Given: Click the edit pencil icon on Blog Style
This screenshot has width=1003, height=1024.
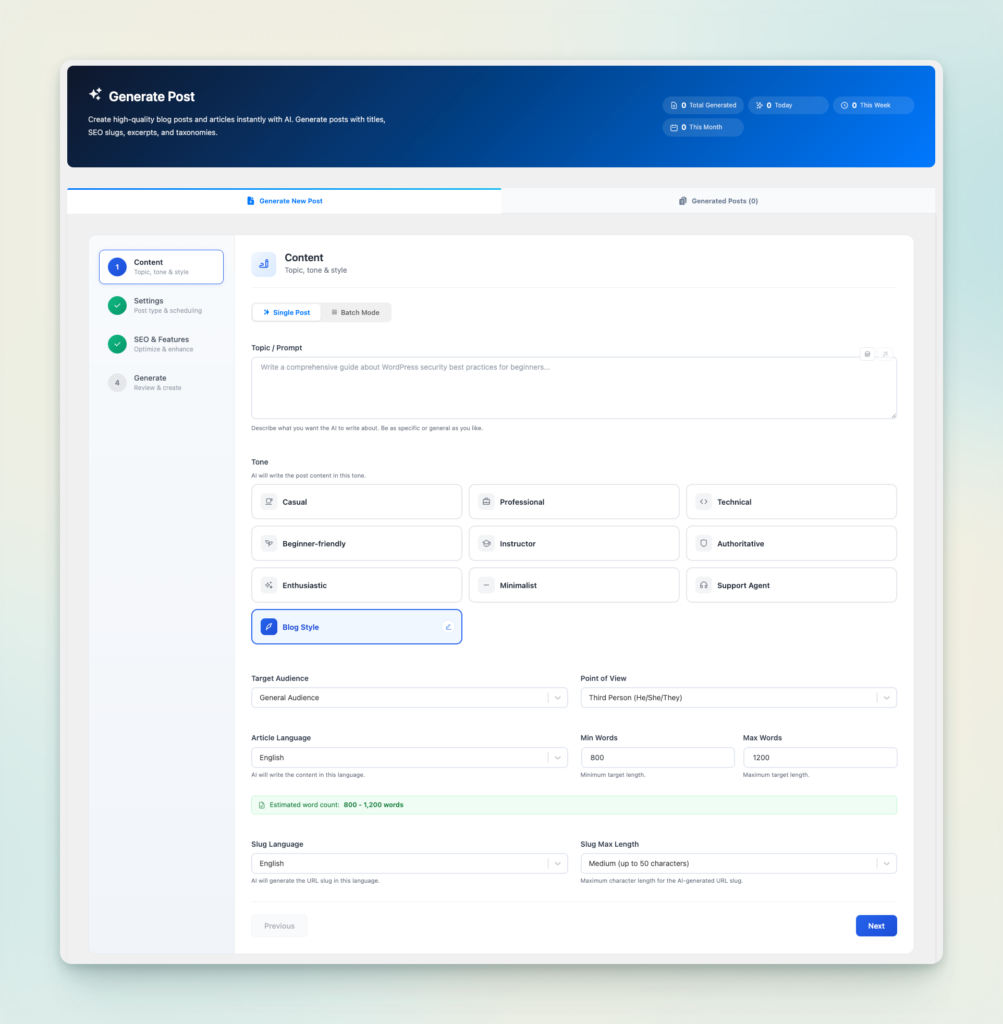Looking at the screenshot, I should click(x=448, y=627).
